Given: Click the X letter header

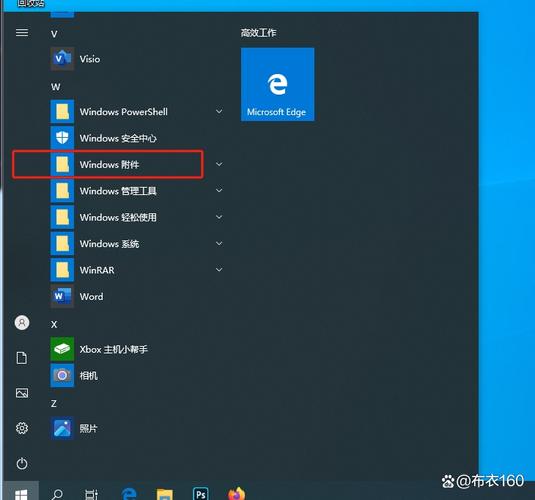Looking at the screenshot, I should tap(54, 324).
